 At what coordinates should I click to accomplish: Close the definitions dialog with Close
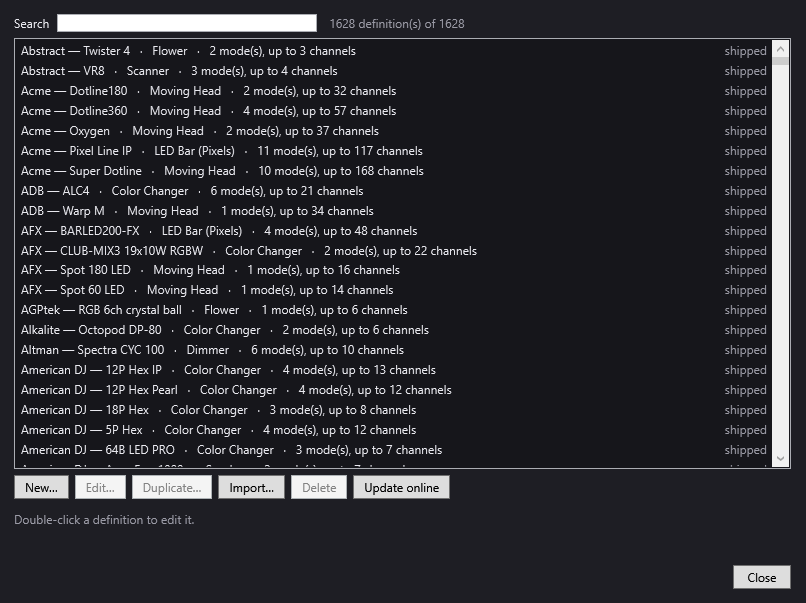pyautogui.click(x=762, y=577)
